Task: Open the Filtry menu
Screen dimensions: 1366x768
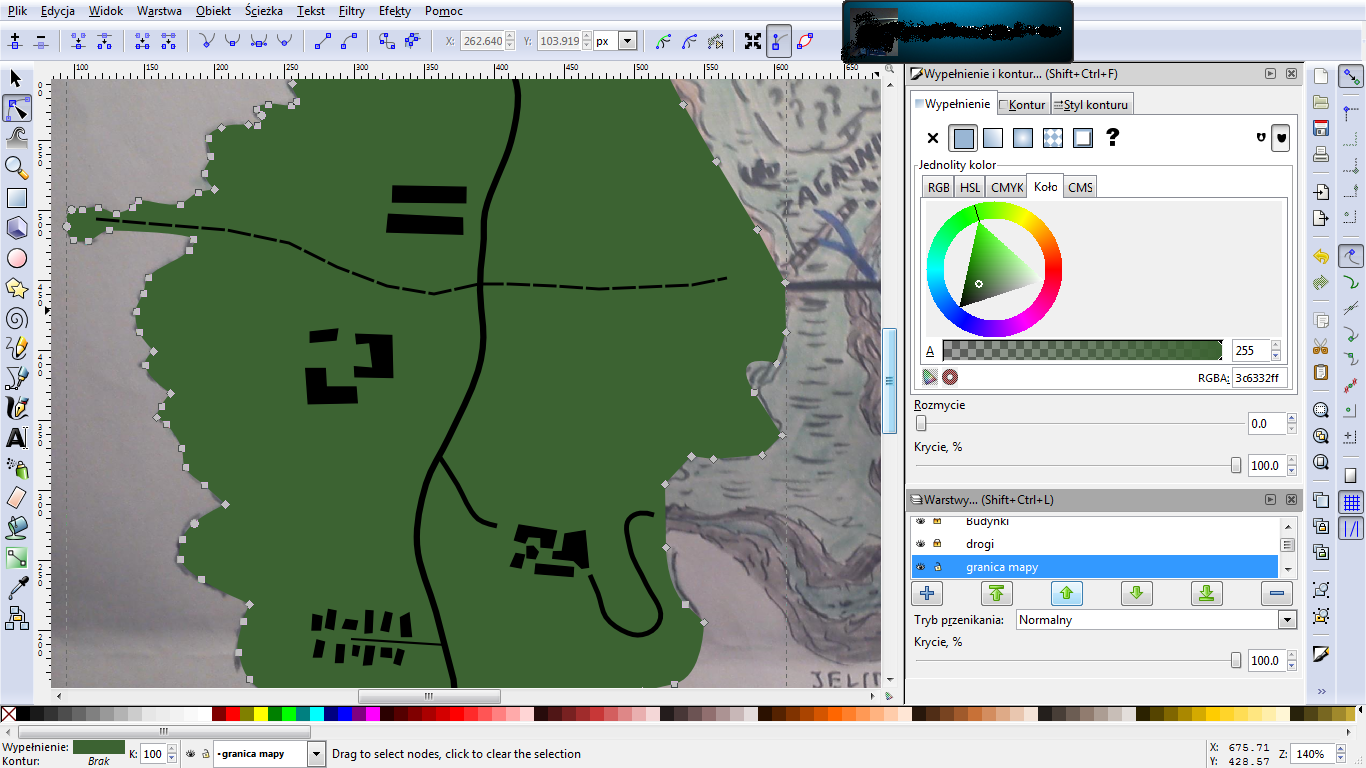Action: pos(352,11)
